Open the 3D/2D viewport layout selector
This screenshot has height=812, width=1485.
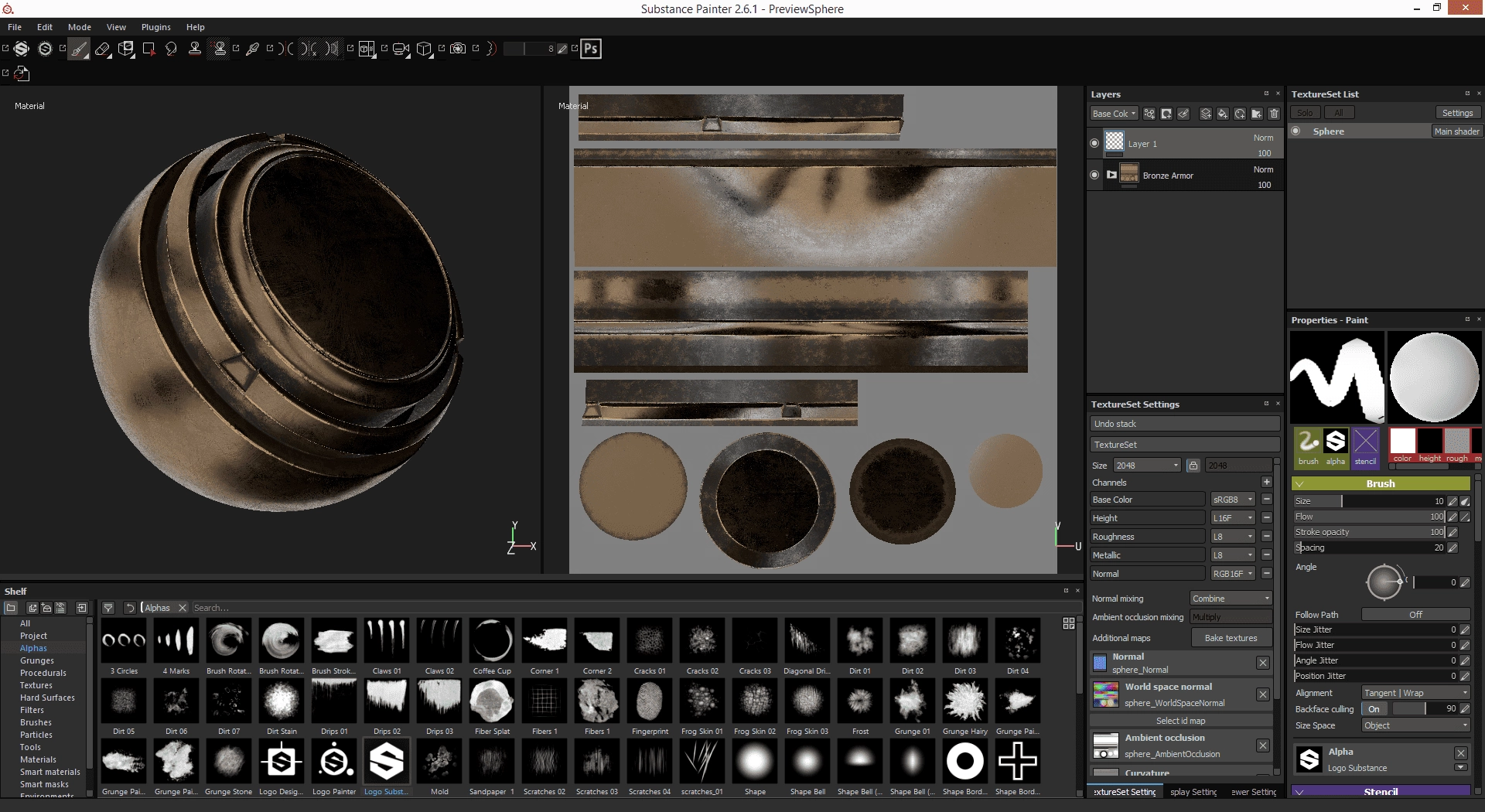(x=367, y=49)
